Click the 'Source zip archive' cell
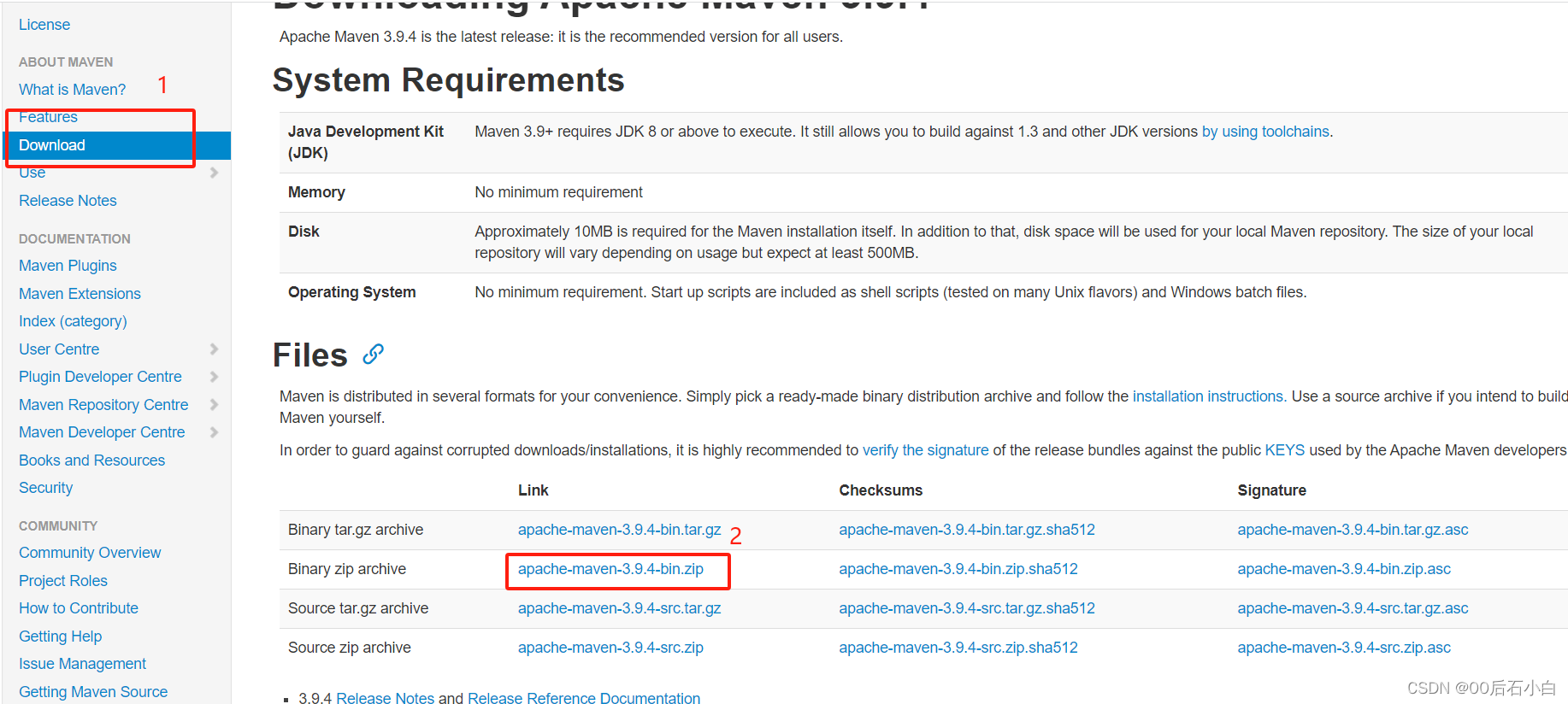1568x704 pixels. 350,648
